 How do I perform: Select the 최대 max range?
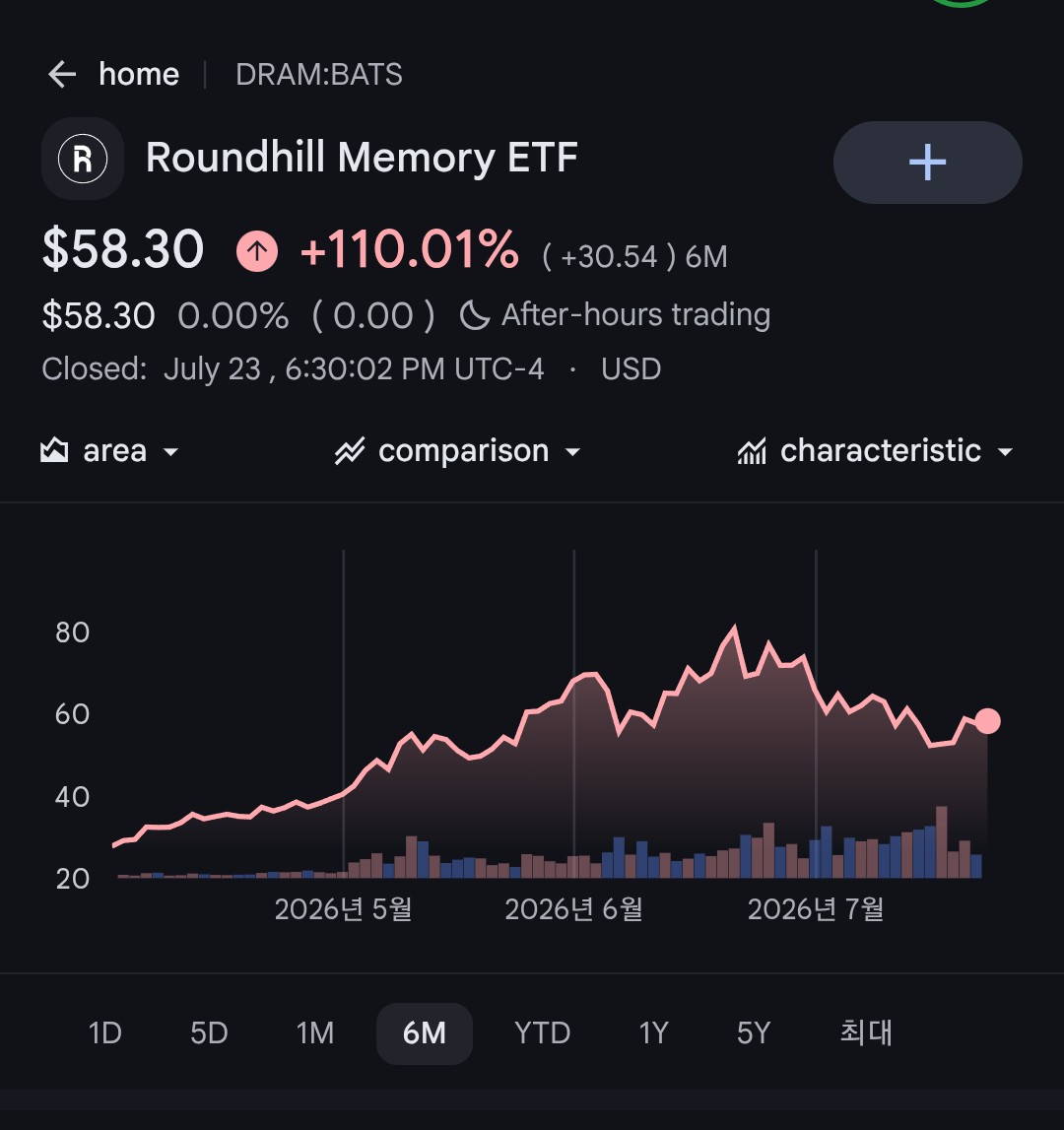click(866, 1032)
